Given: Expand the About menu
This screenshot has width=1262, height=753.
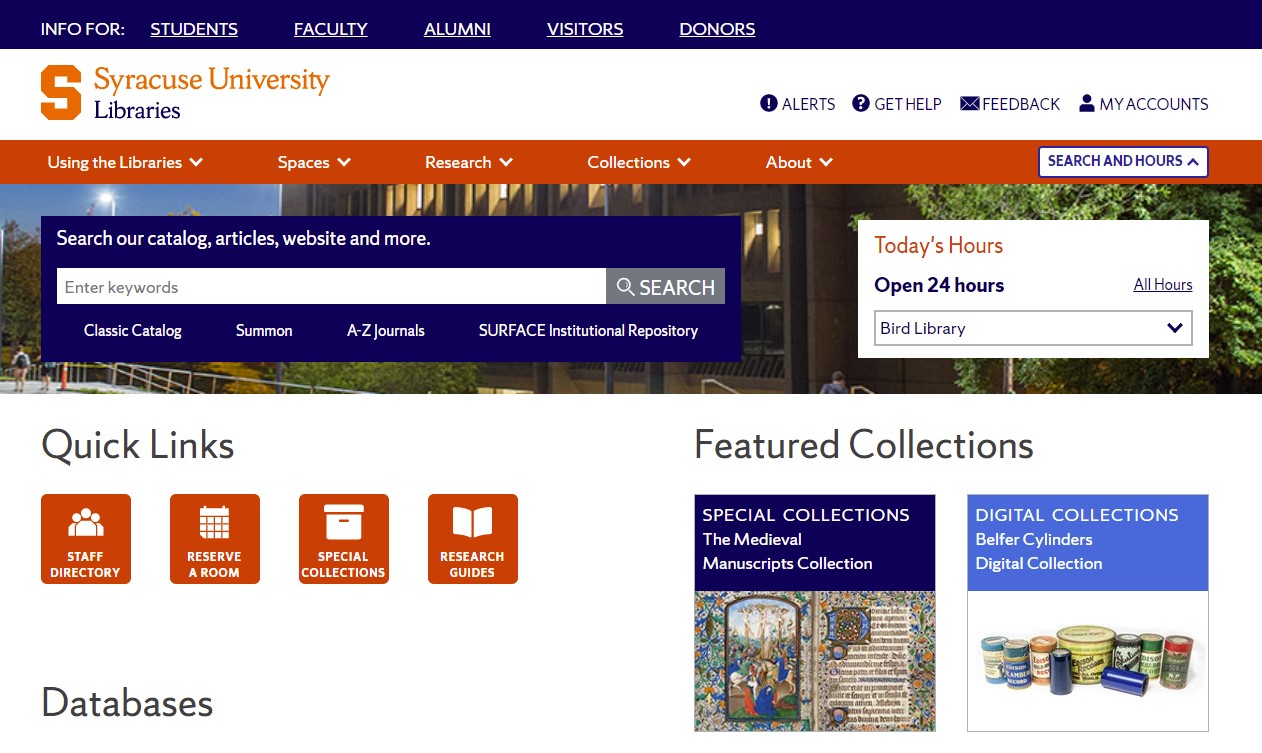Looking at the screenshot, I should click(x=799, y=162).
